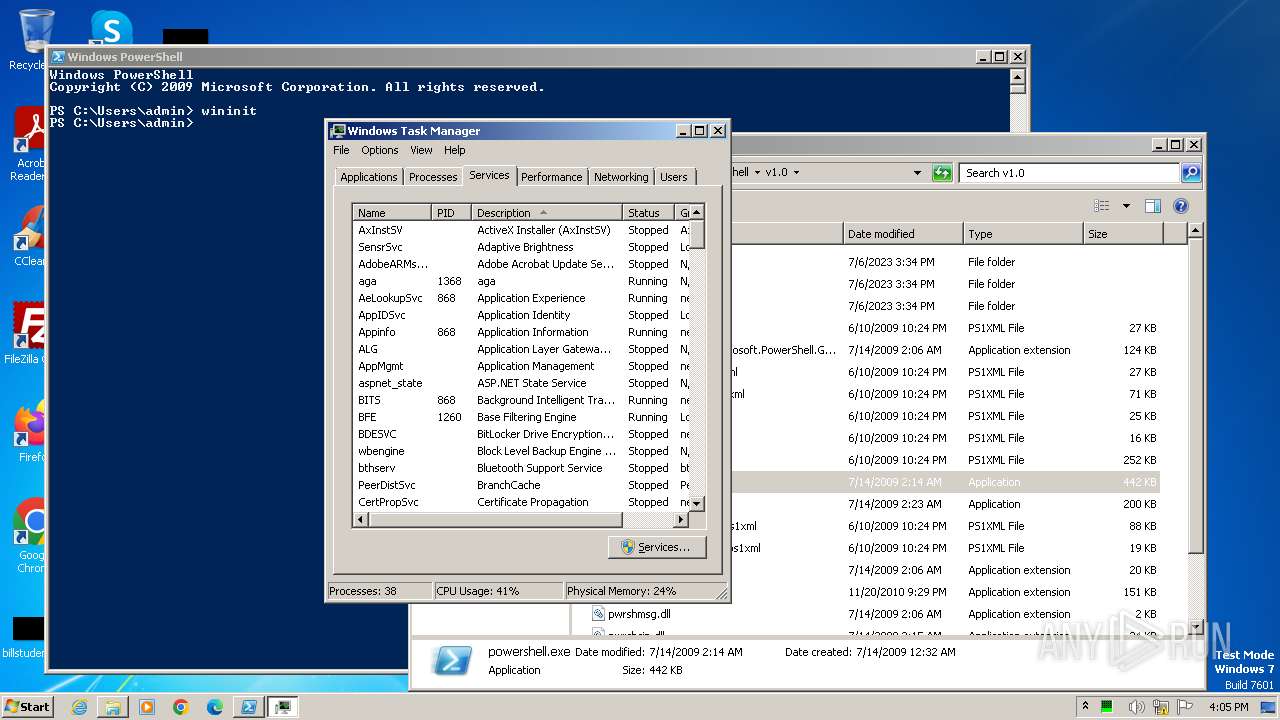Sort services by PID column
This screenshot has height=720, width=1280.
pos(452,213)
